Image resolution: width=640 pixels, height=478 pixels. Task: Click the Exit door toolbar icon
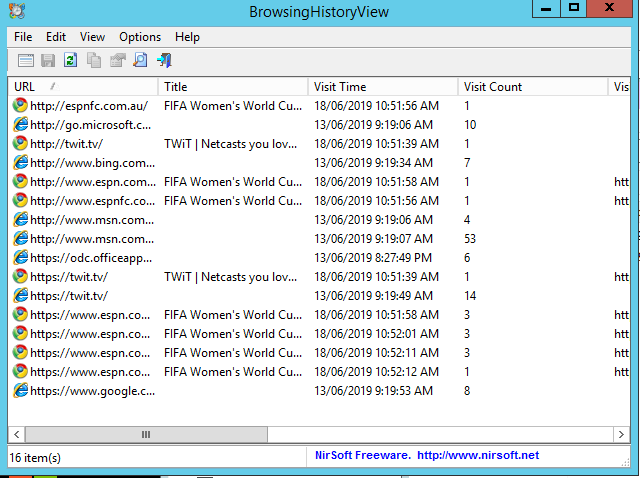(x=164, y=60)
